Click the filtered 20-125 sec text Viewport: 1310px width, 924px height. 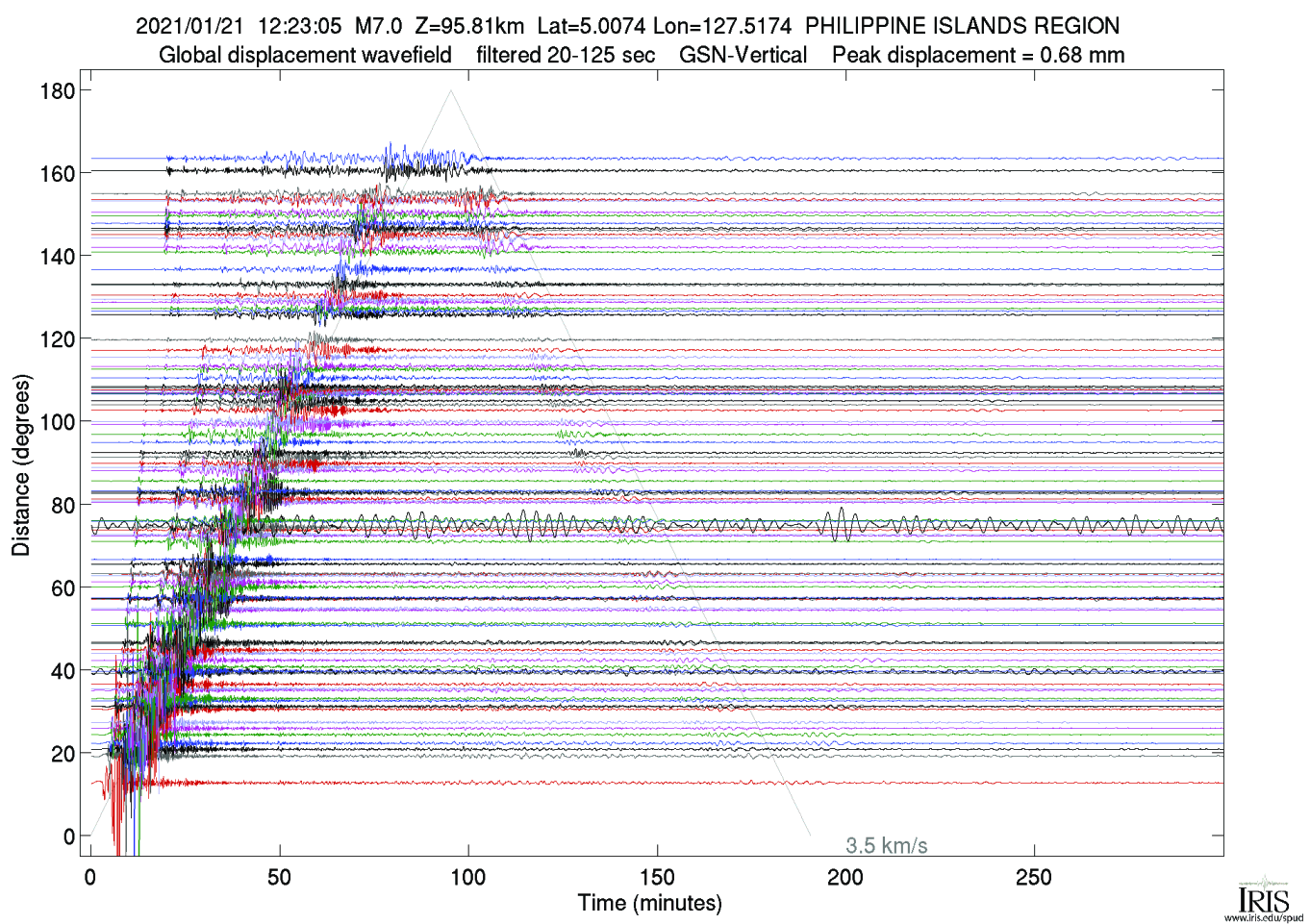pyautogui.click(x=566, y=55)
